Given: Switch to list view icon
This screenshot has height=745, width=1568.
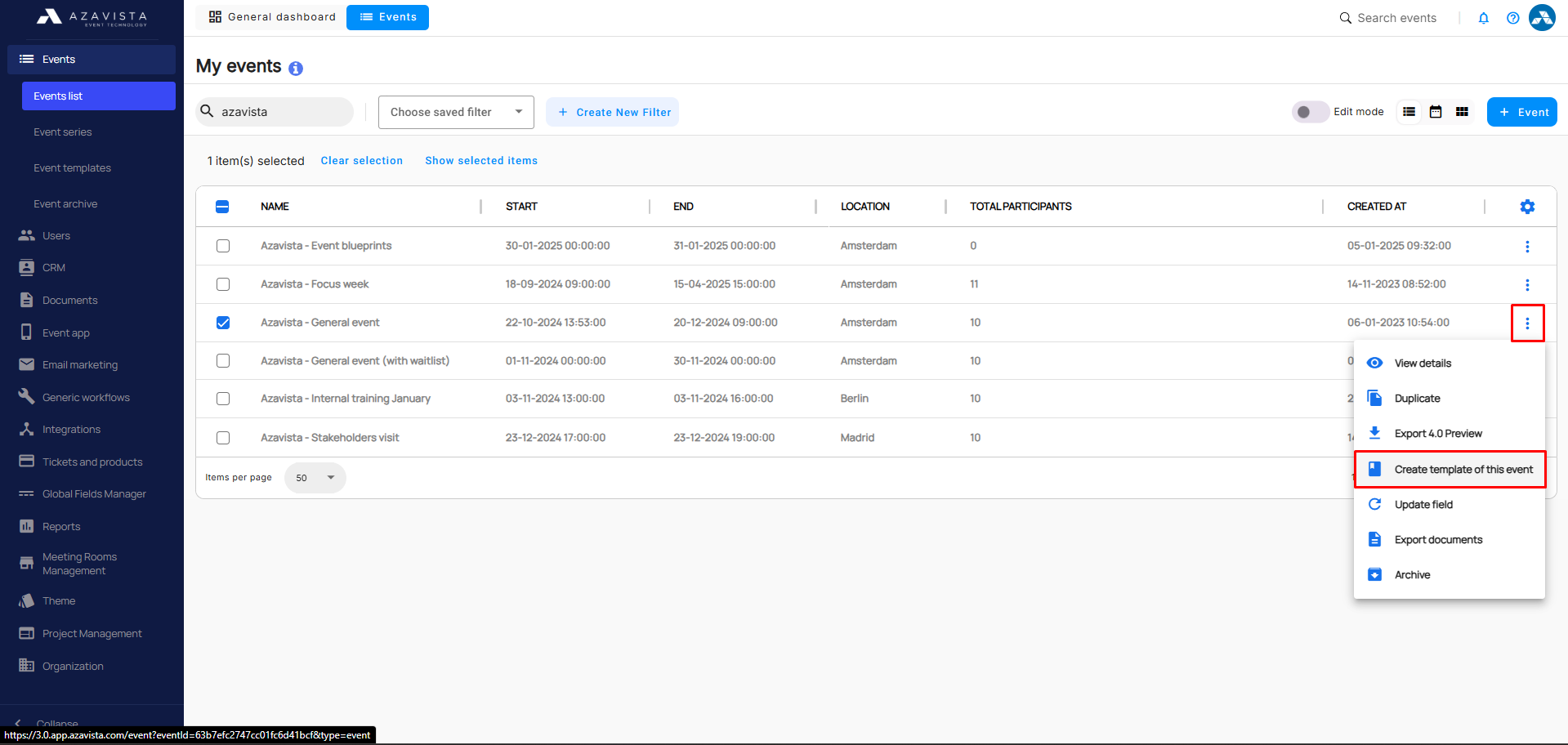Looking at the screenshot, I should pos(1409,112).
